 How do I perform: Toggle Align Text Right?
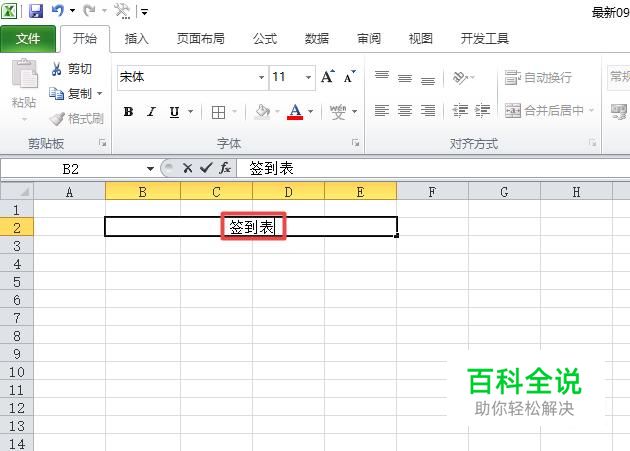(428, 110)
